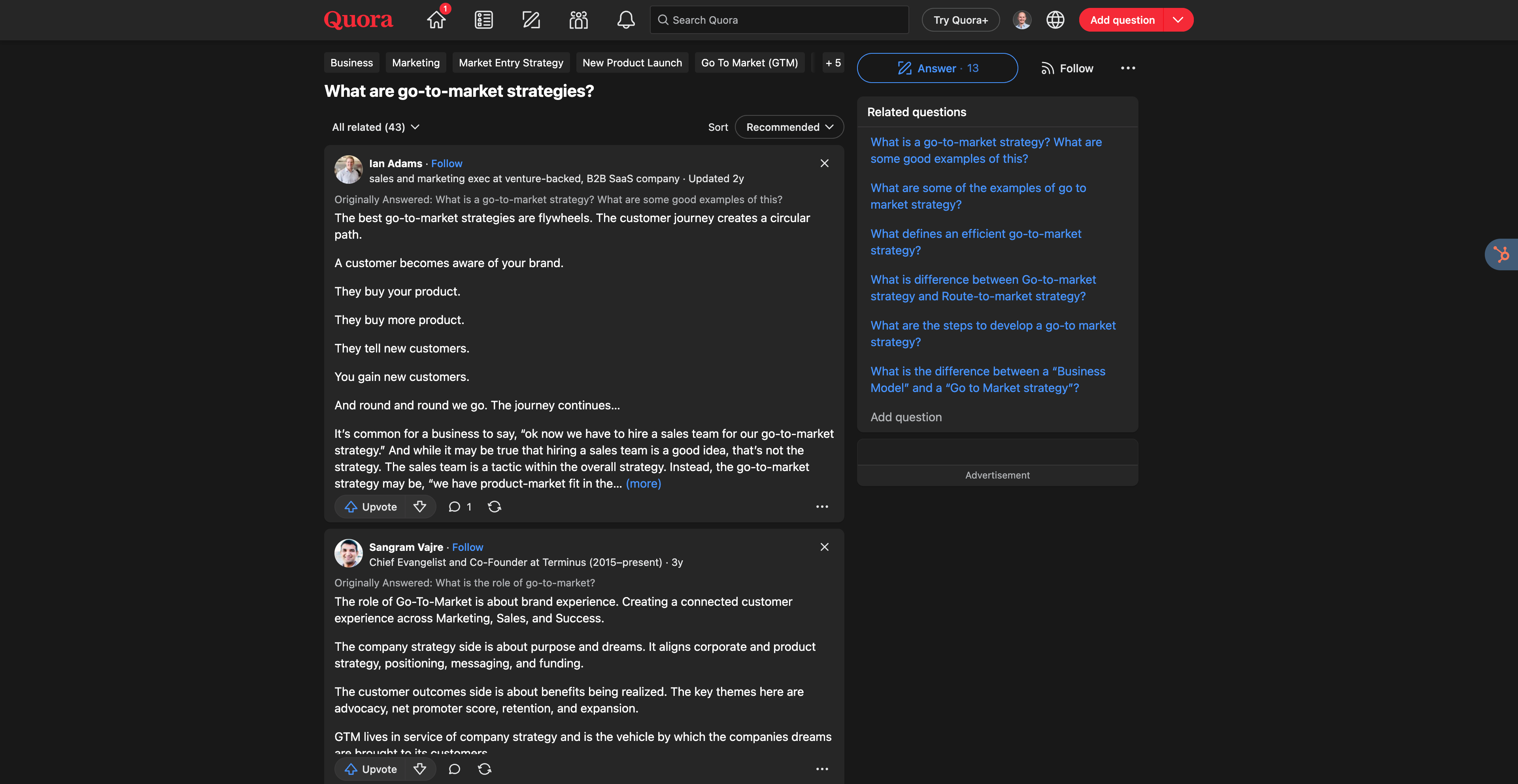This screenshot has width=1518, height=784.
Task: Select the Business topic tag
Action: click(351, 63)
